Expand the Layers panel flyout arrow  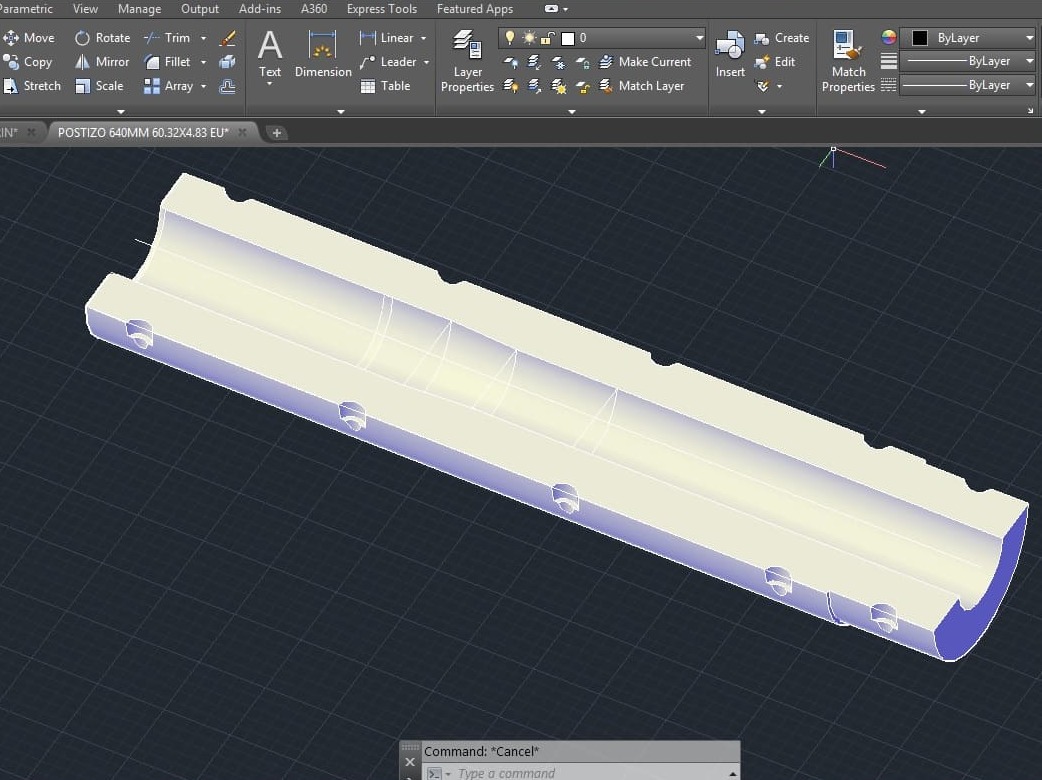(572, 112)
